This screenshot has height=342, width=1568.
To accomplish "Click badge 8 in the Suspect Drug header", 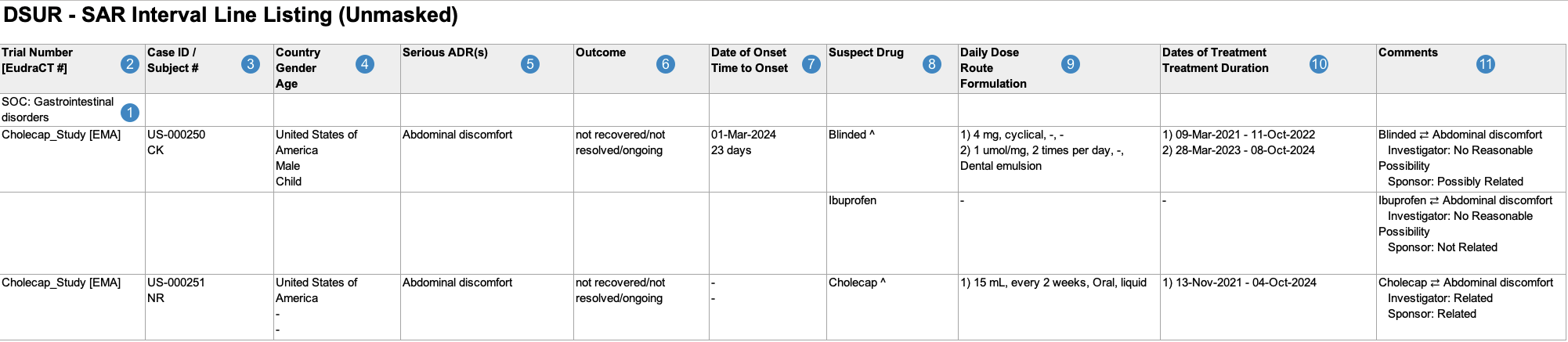I will [x=932, y=64].
